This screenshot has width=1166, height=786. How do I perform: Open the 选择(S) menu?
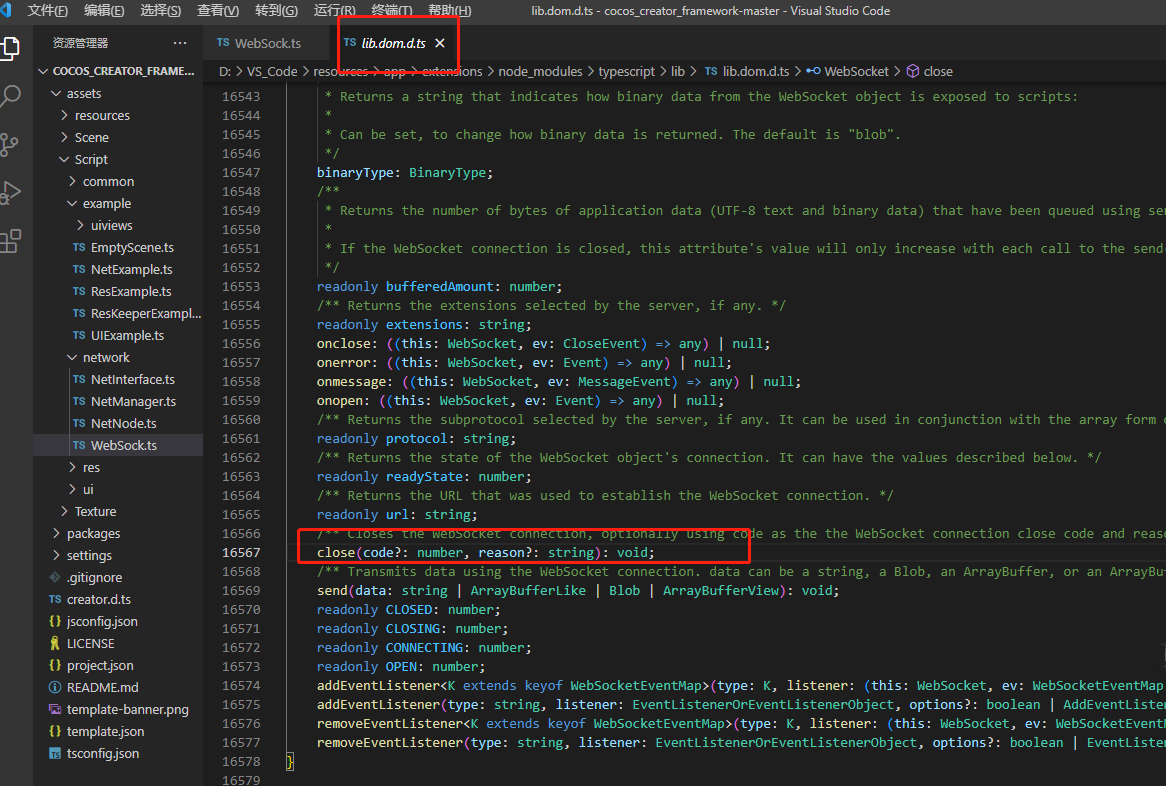coord(161,10)
